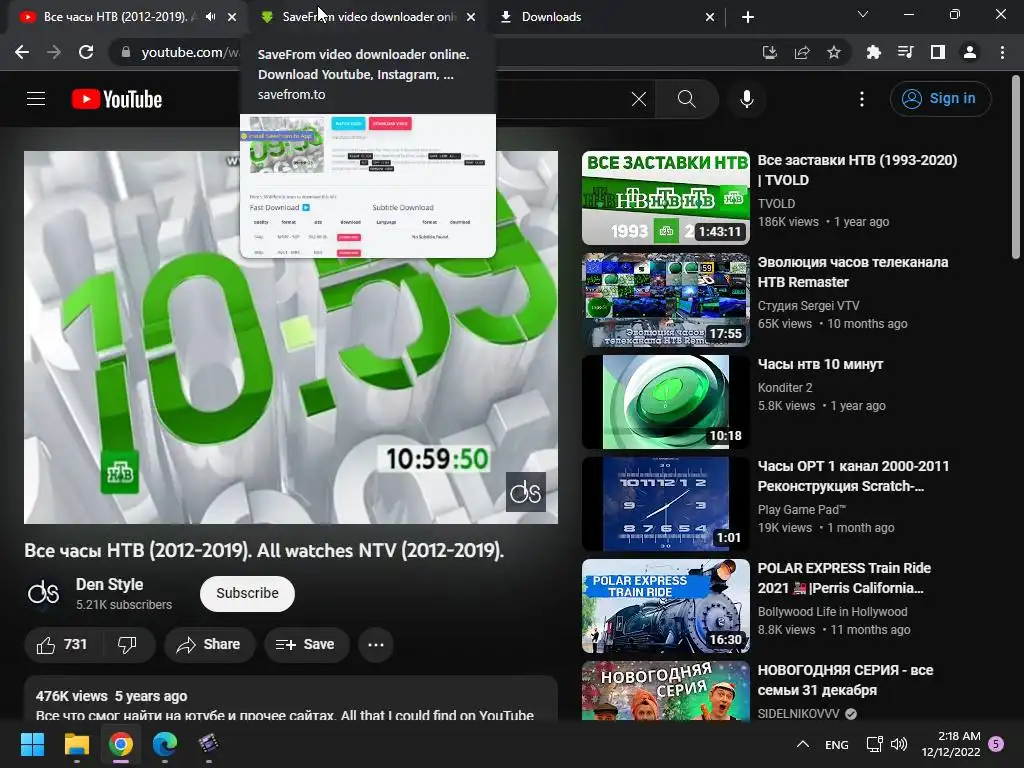
Task: Open the POLAR EXPRESS Train Ride thumbnail
Action: coord(665,606)
